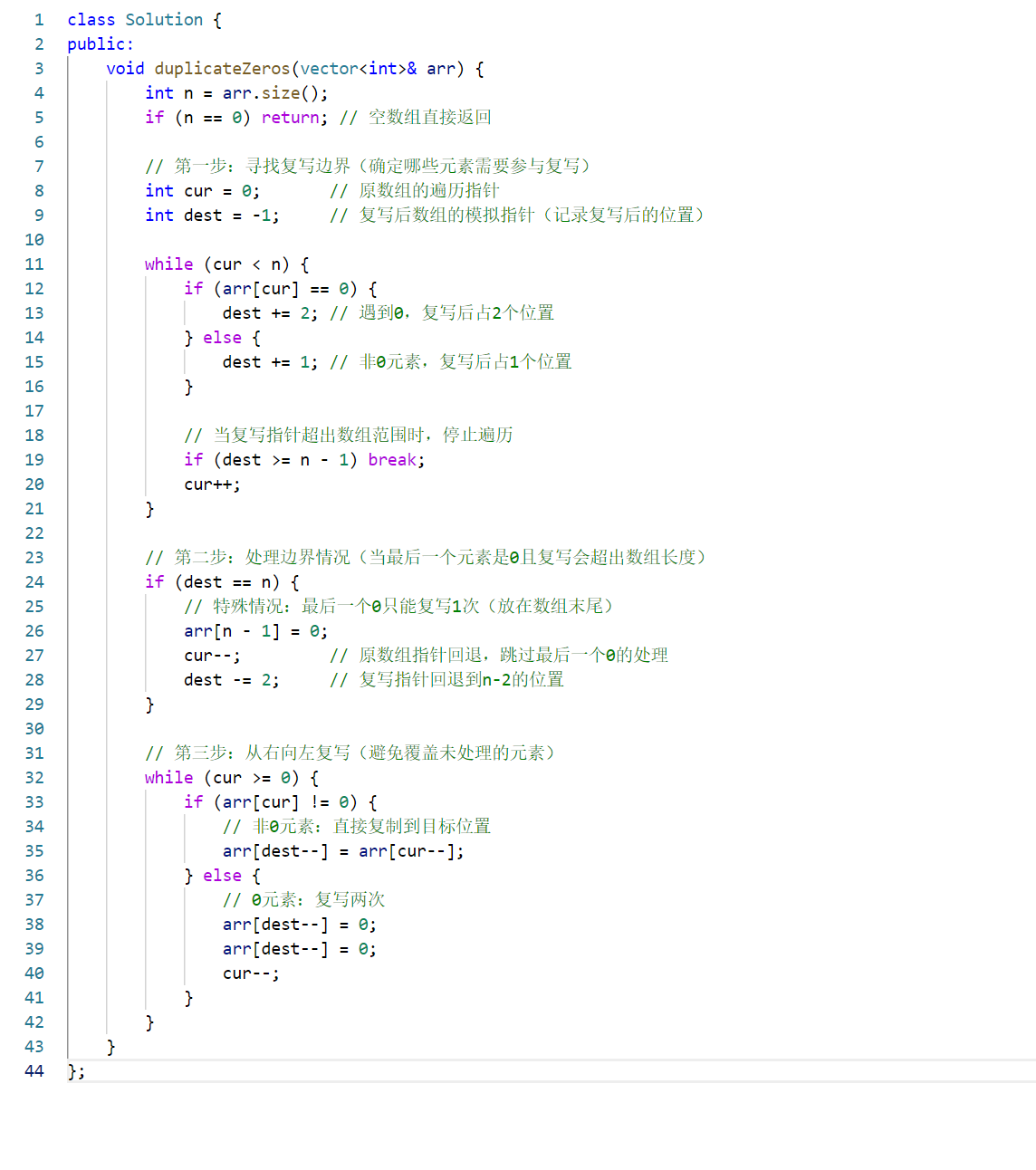Click 'dest += 2;' statement

click(x=271, y=313)
